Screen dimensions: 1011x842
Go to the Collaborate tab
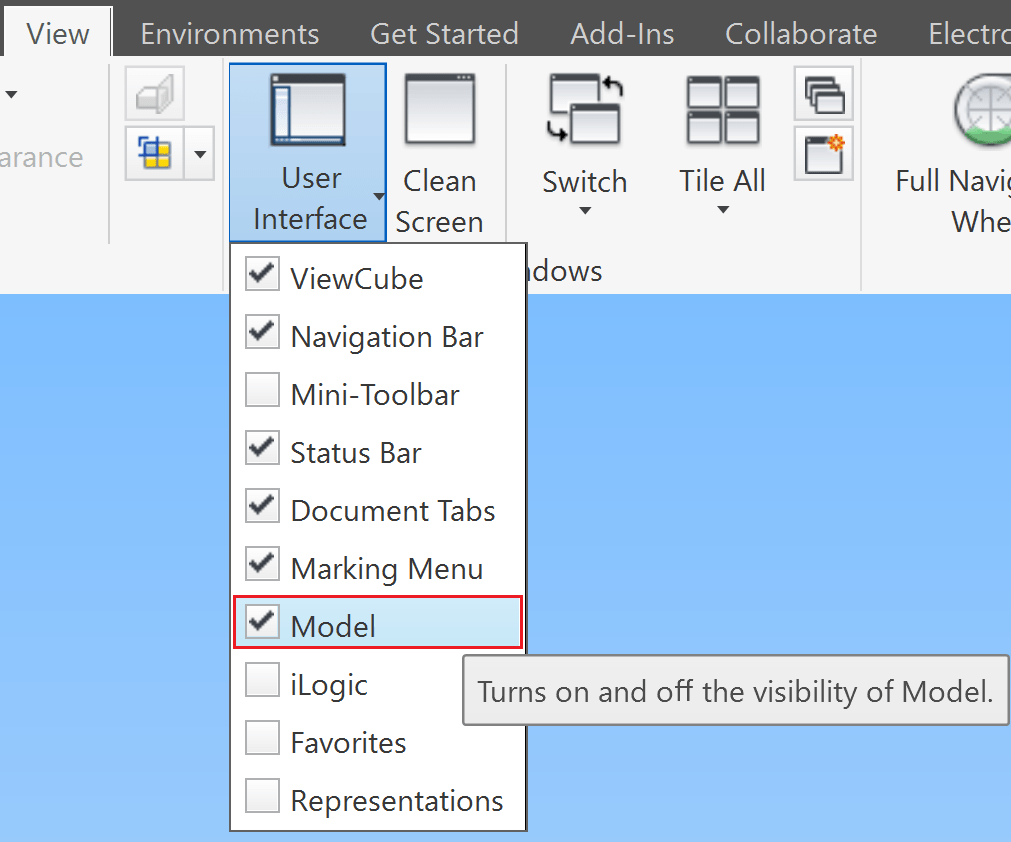coord(801,34)
